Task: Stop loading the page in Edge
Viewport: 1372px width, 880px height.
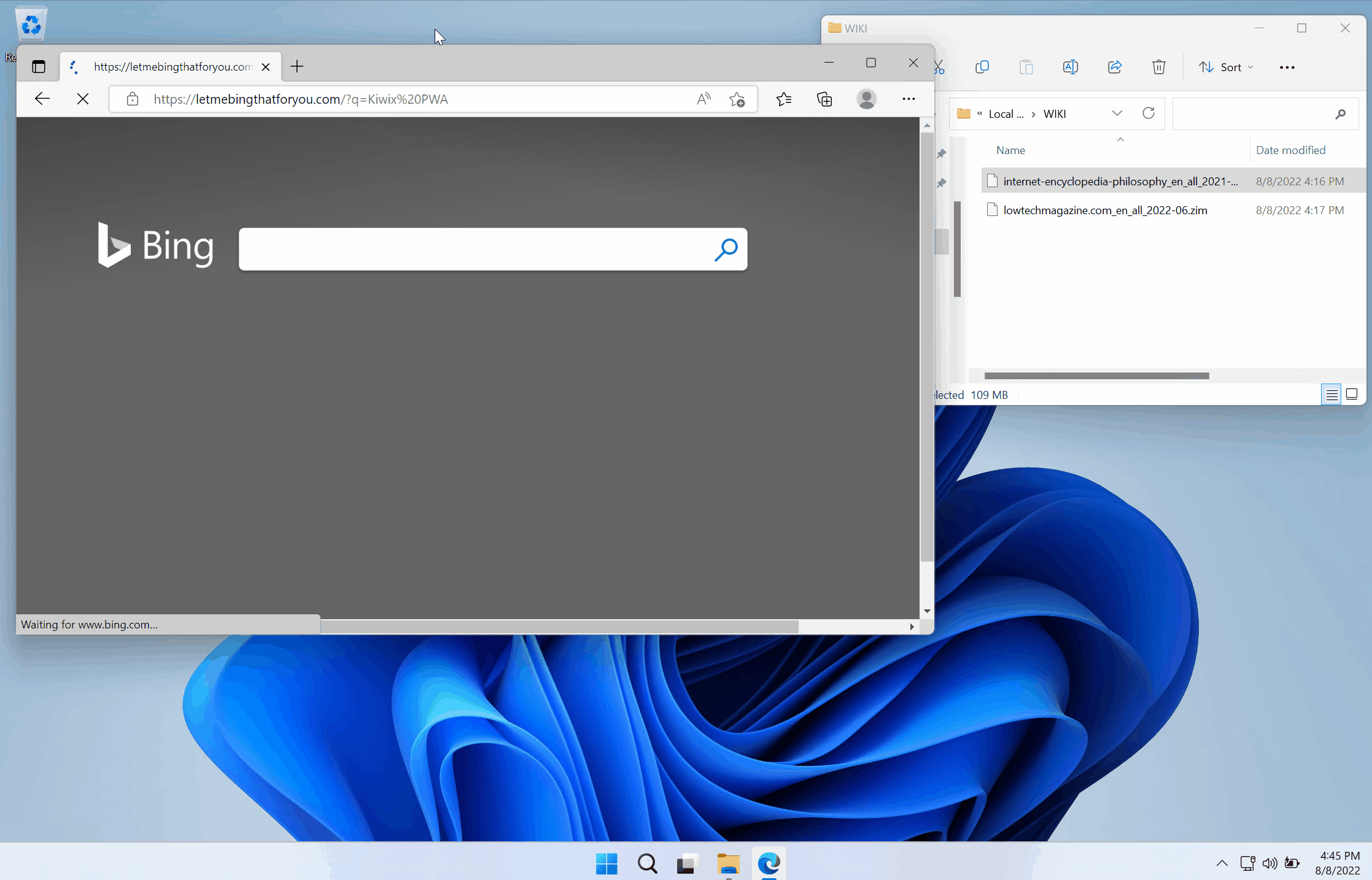Action: (83, 99)
